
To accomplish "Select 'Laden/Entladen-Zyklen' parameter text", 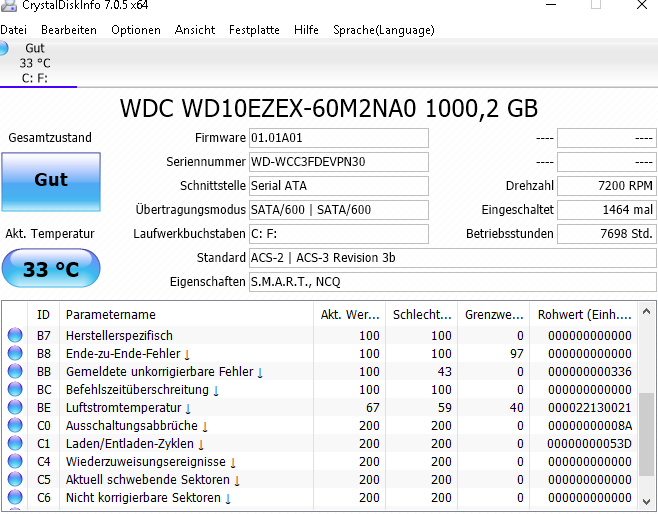I will pyautogui.click(x=130, y=444).
